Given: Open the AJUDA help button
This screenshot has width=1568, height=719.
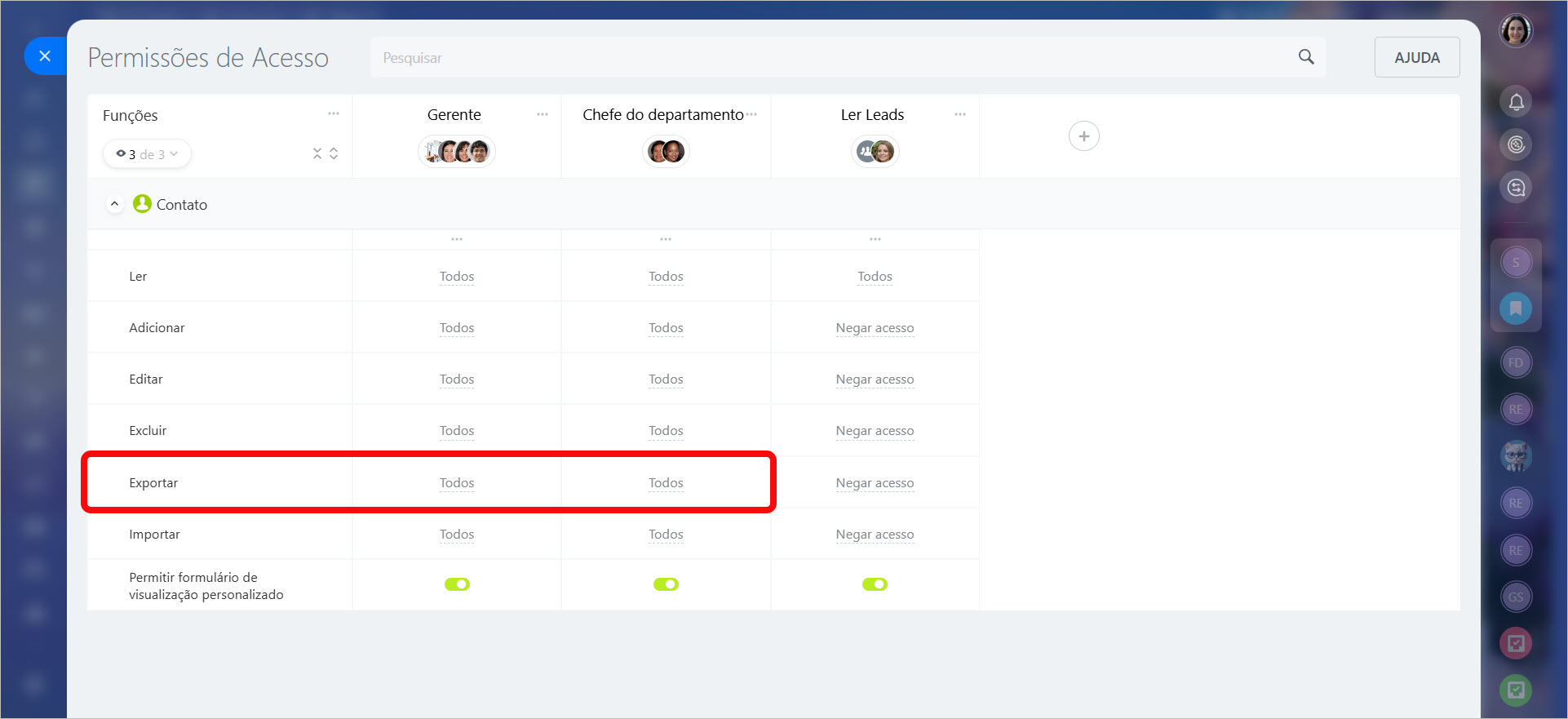Looking at the screenshot, I should coord(1417,57).
